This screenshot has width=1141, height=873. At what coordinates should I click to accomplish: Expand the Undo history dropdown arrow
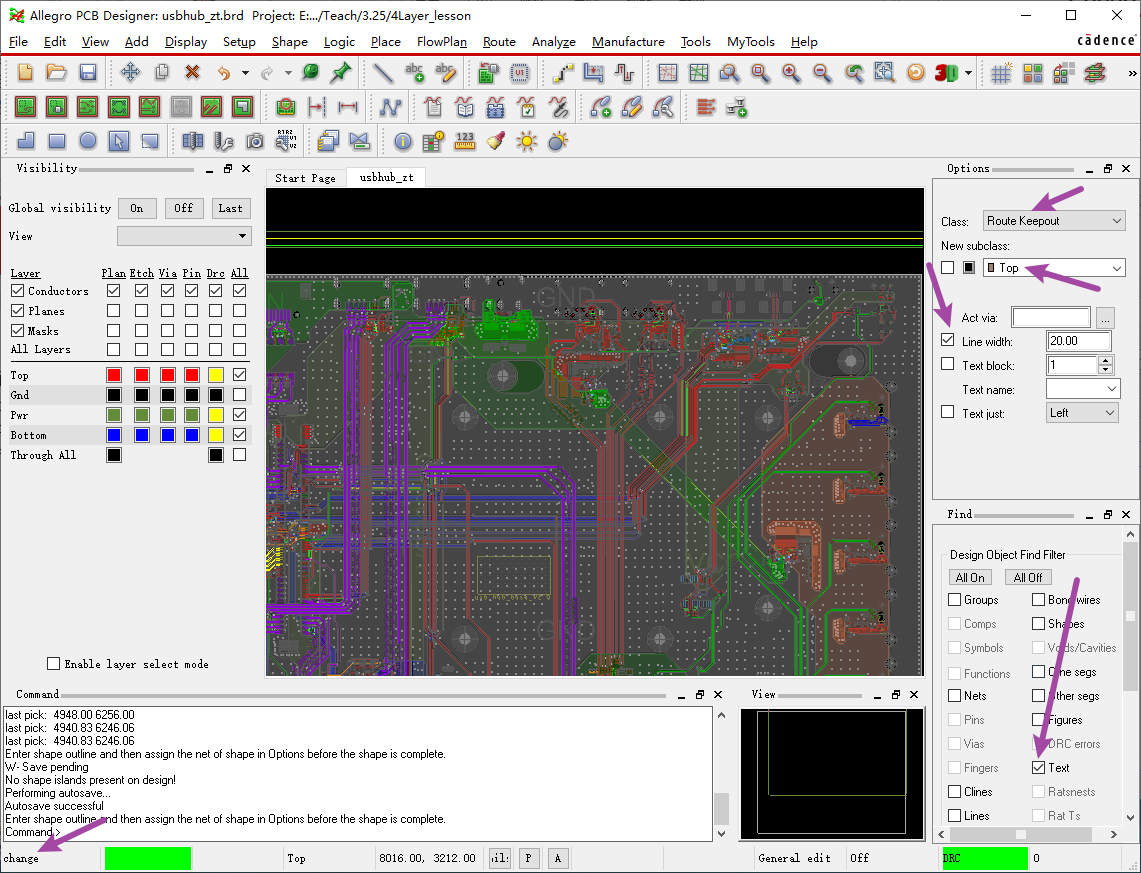tap(245, 73)
